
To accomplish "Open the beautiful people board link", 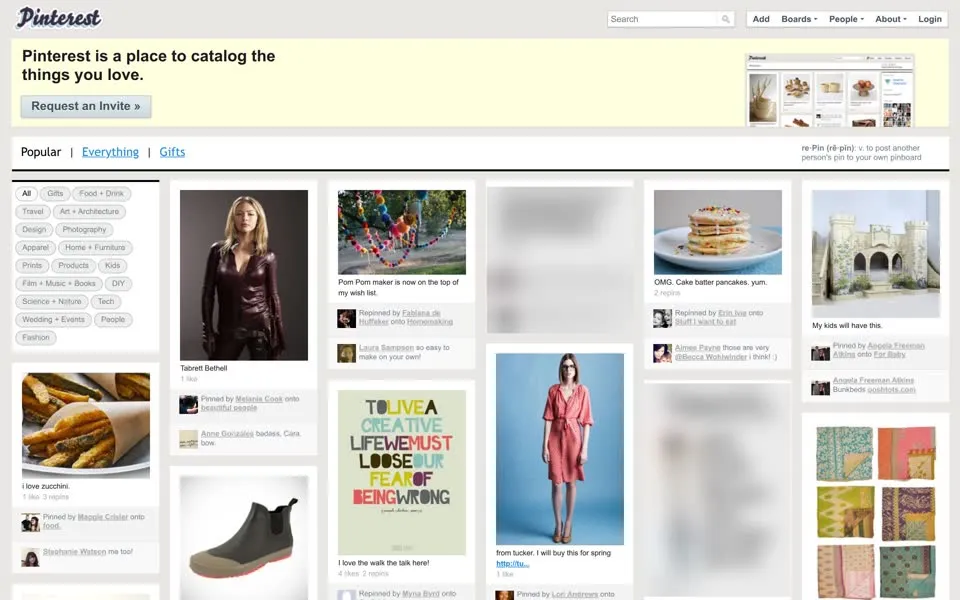I will click(x=228, y=408).
